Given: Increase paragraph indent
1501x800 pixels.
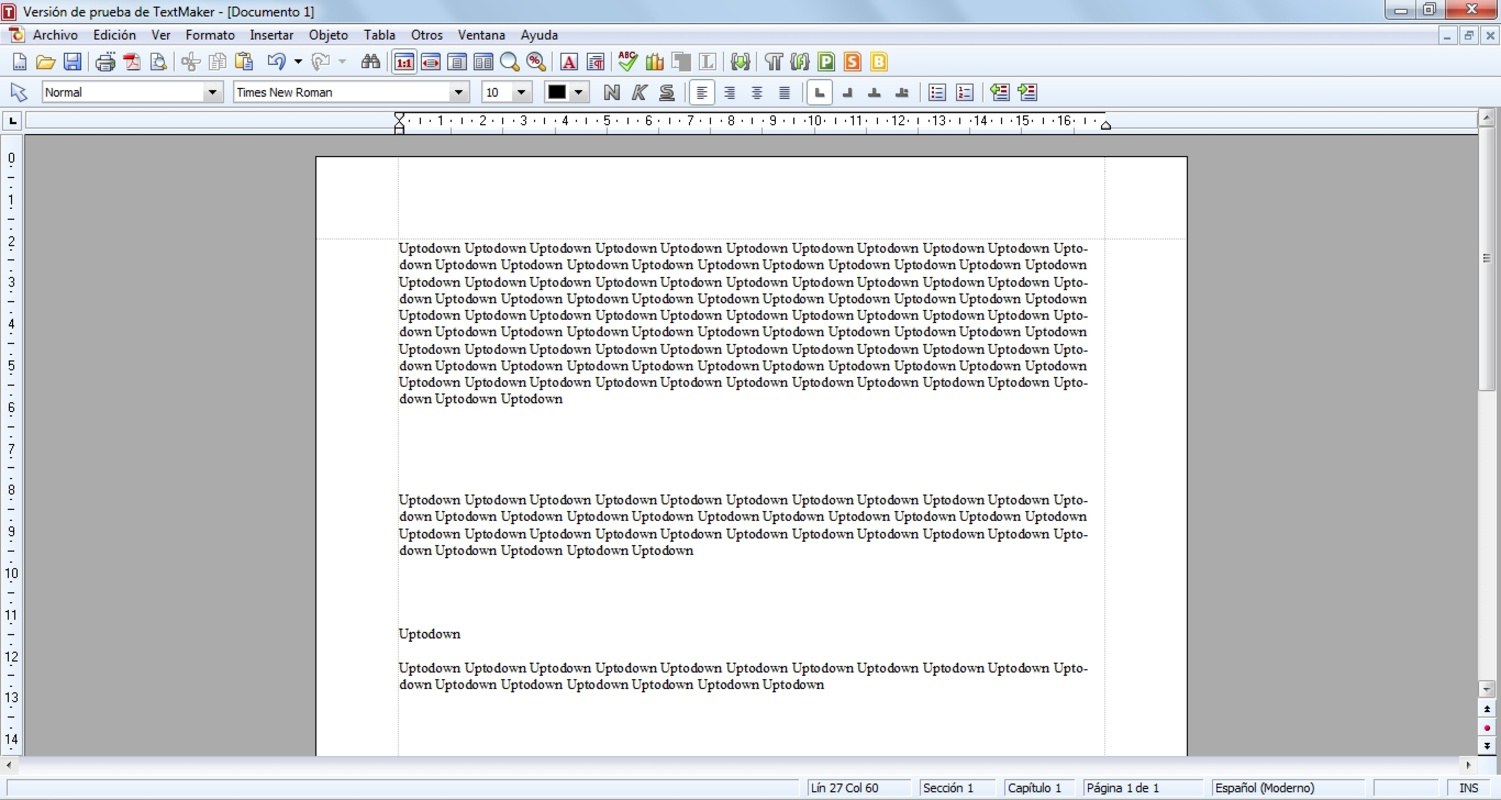Looking at the screenshot, I should [1027, 92].
